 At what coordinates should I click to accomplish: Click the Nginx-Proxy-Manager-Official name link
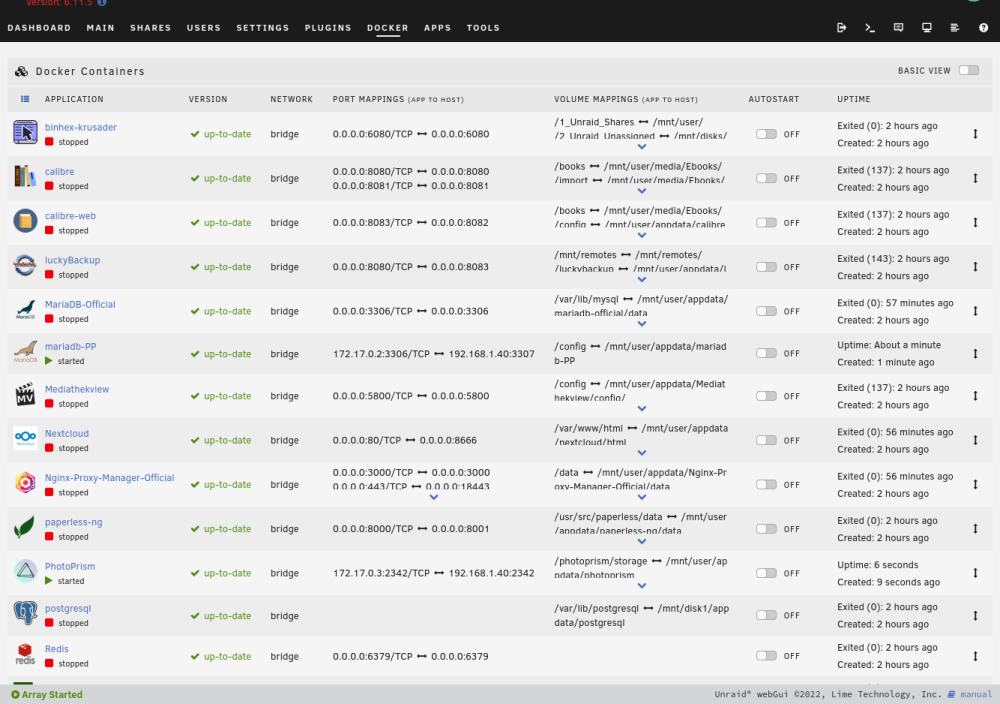click(x=110, y=478)
